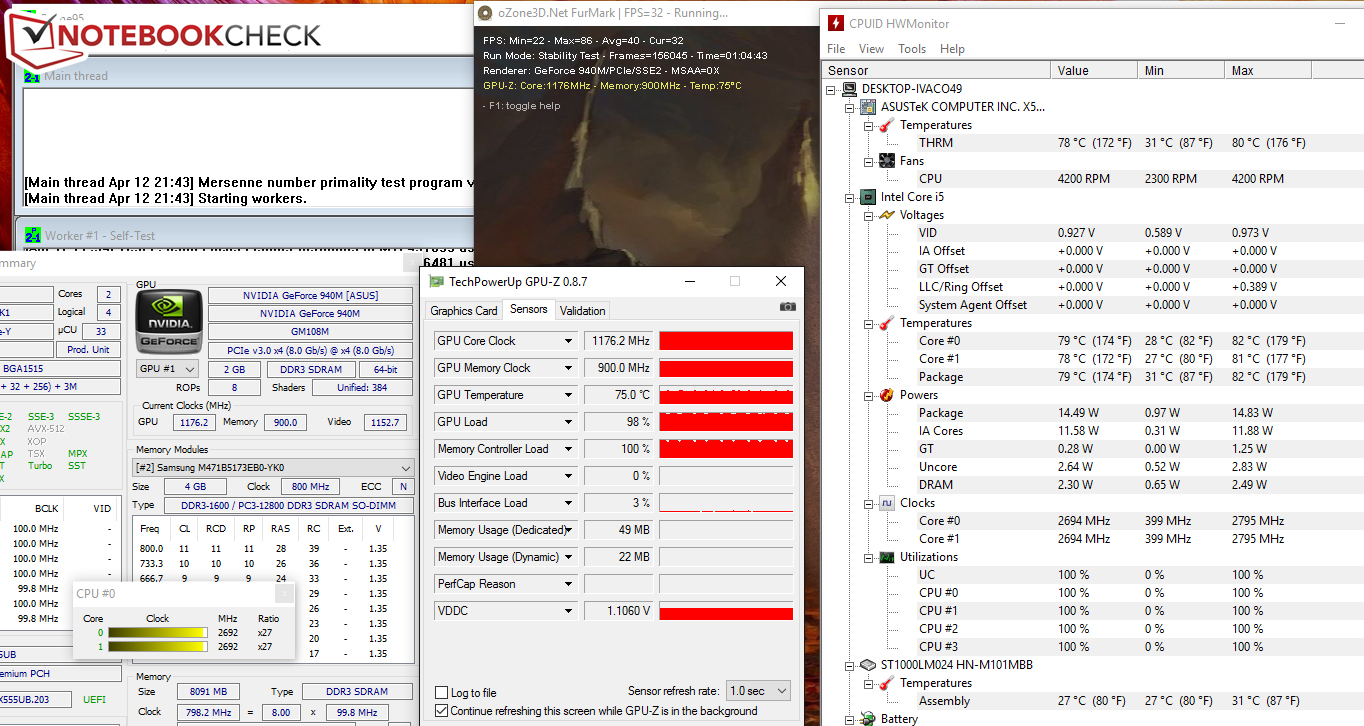Viewport: 1364px width, 726px height.
Task: Click the GM108M GPU codename field
Action: pyautogui.click(x=310, y=332)
